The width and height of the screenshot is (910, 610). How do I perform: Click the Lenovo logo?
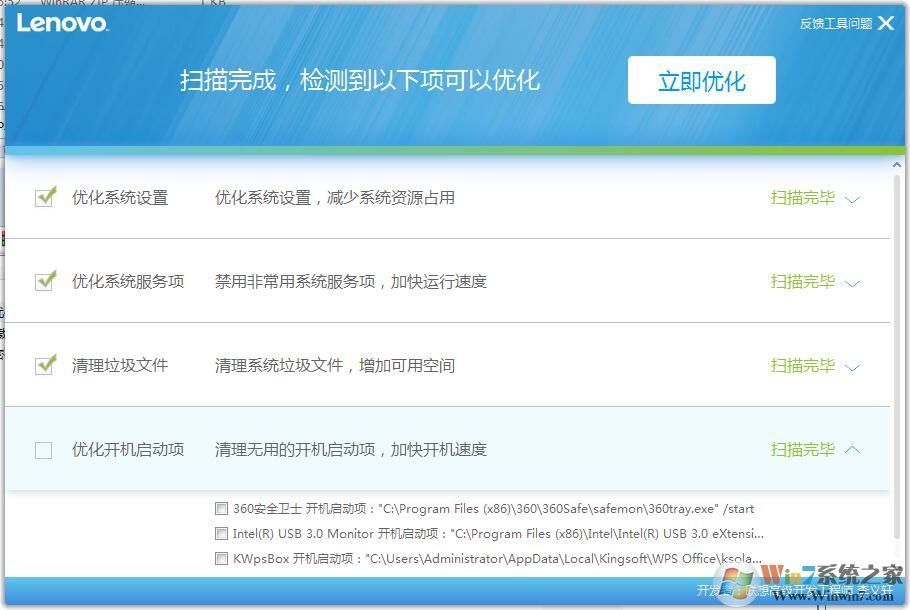click(x=62, y=23)
